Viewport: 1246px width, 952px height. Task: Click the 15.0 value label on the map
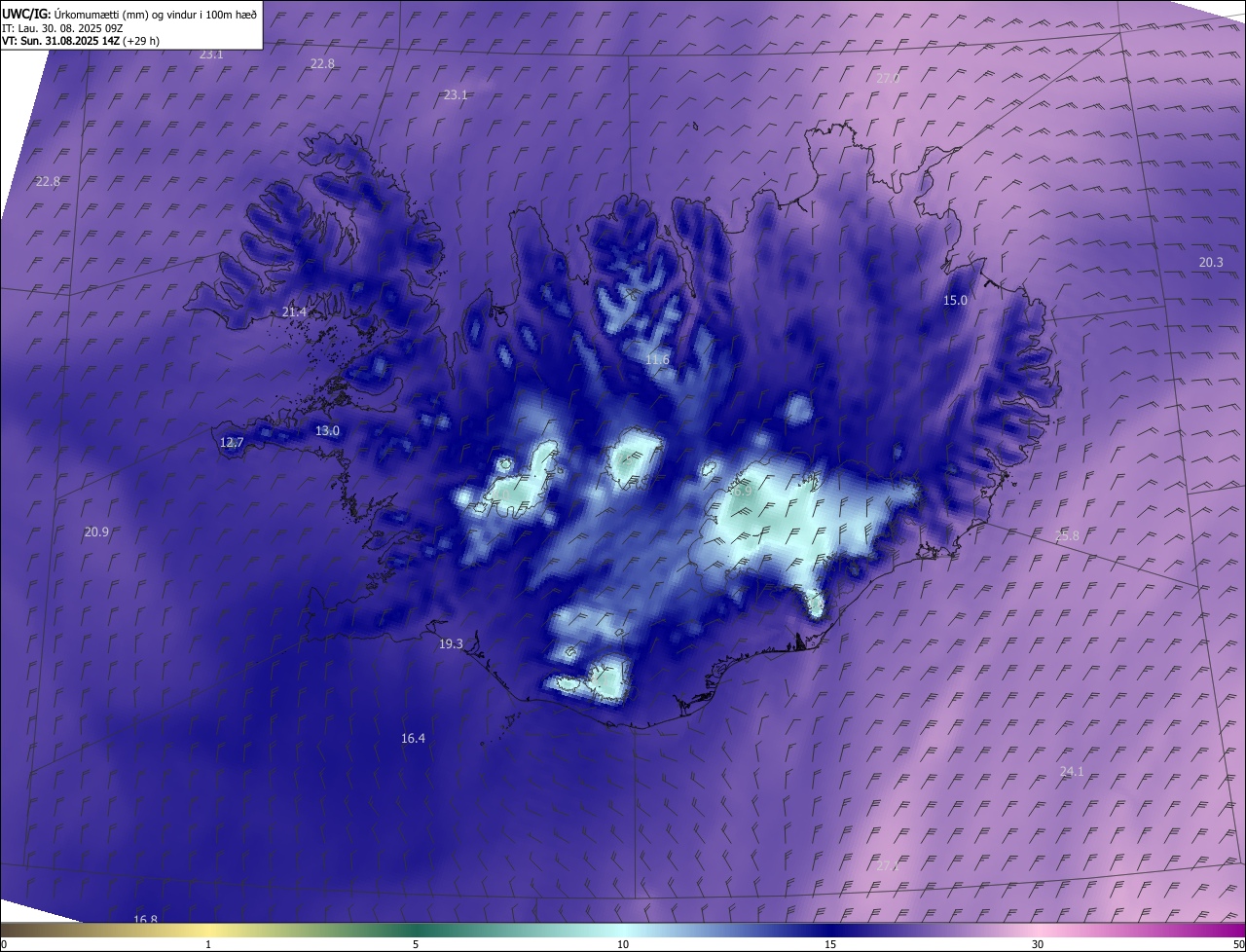coord(956,301)
